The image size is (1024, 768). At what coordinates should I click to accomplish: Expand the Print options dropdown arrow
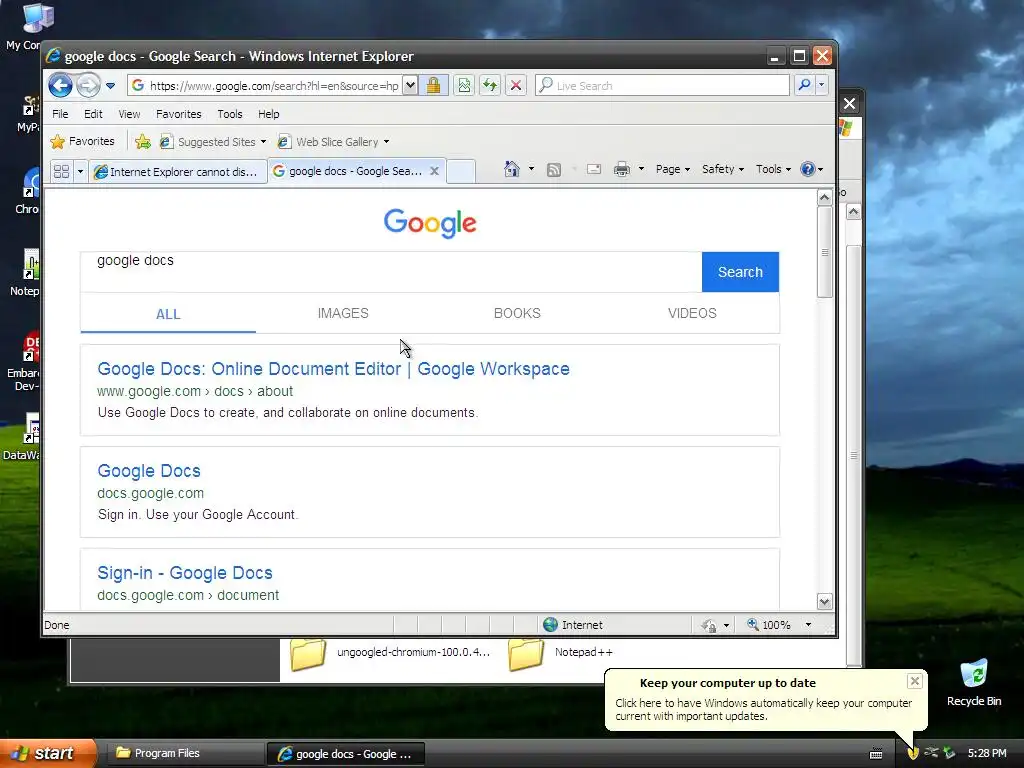[641, 169]
